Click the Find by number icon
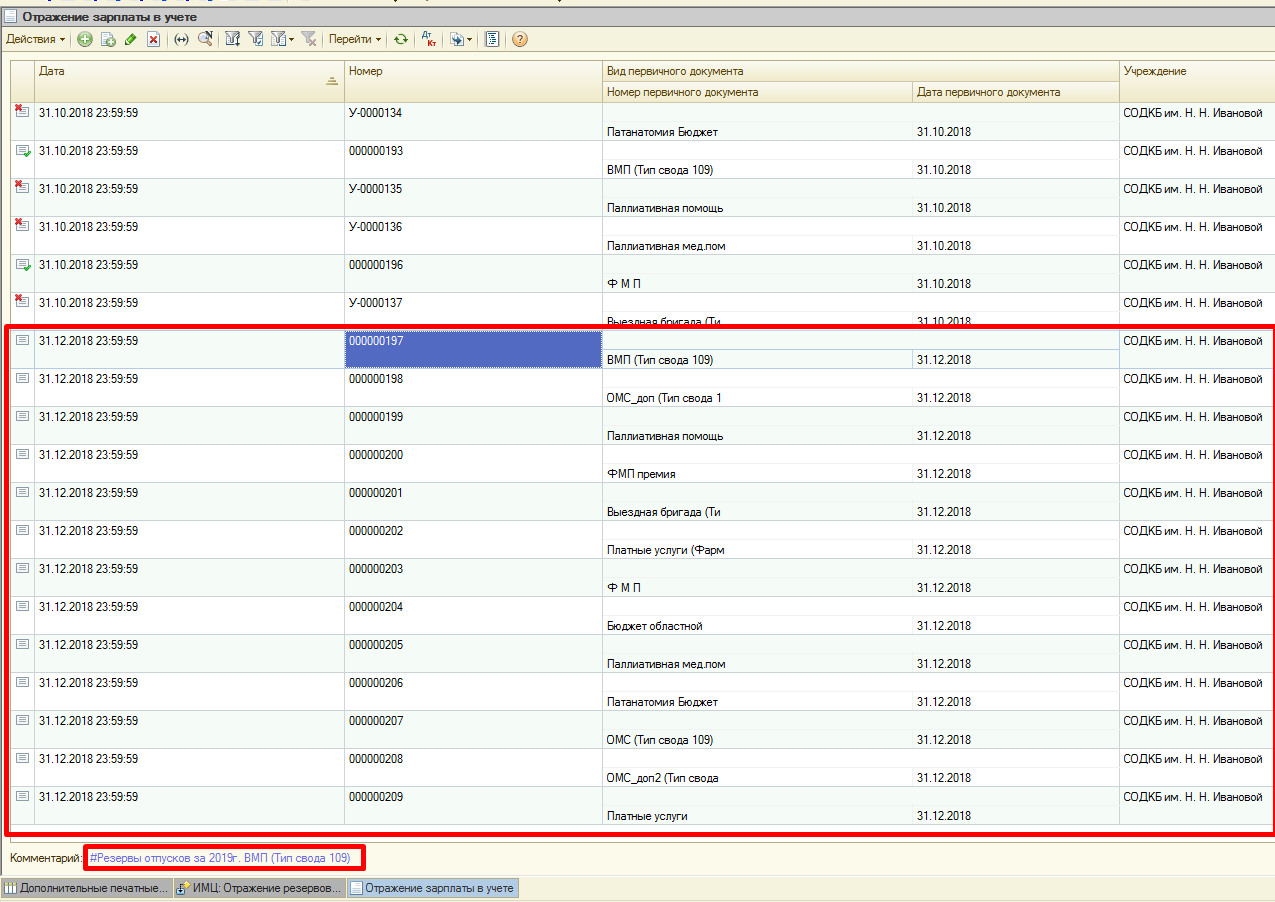This screenshot has width=1275, height=902. (x=205, y=39)
